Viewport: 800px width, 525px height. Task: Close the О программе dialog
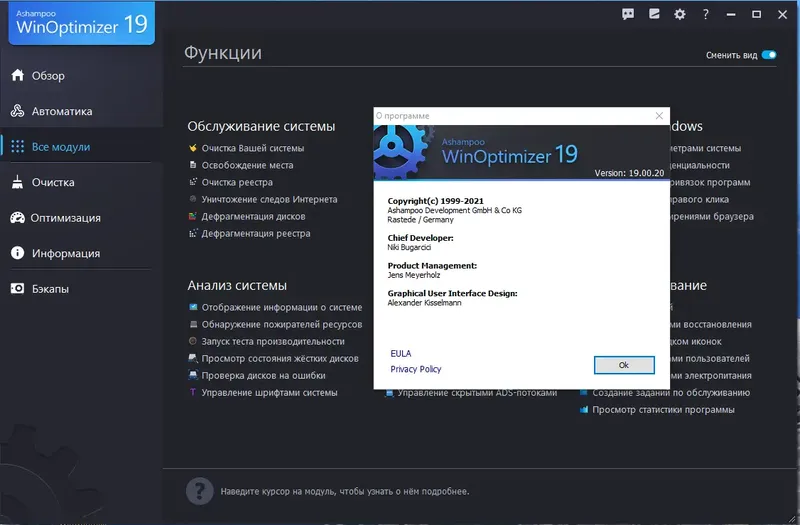click(659, 116)
